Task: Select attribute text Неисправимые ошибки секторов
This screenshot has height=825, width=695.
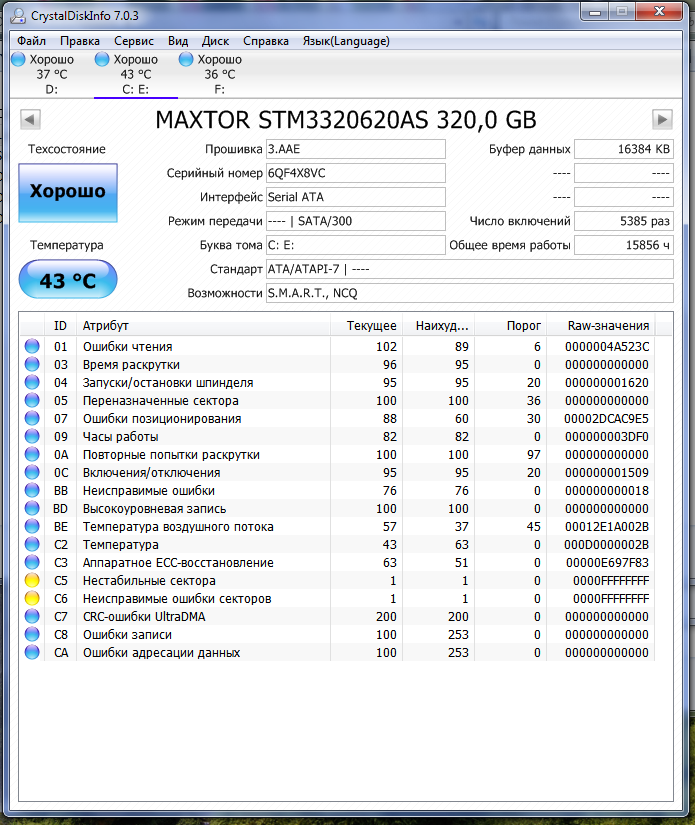Action: point(177,599)
